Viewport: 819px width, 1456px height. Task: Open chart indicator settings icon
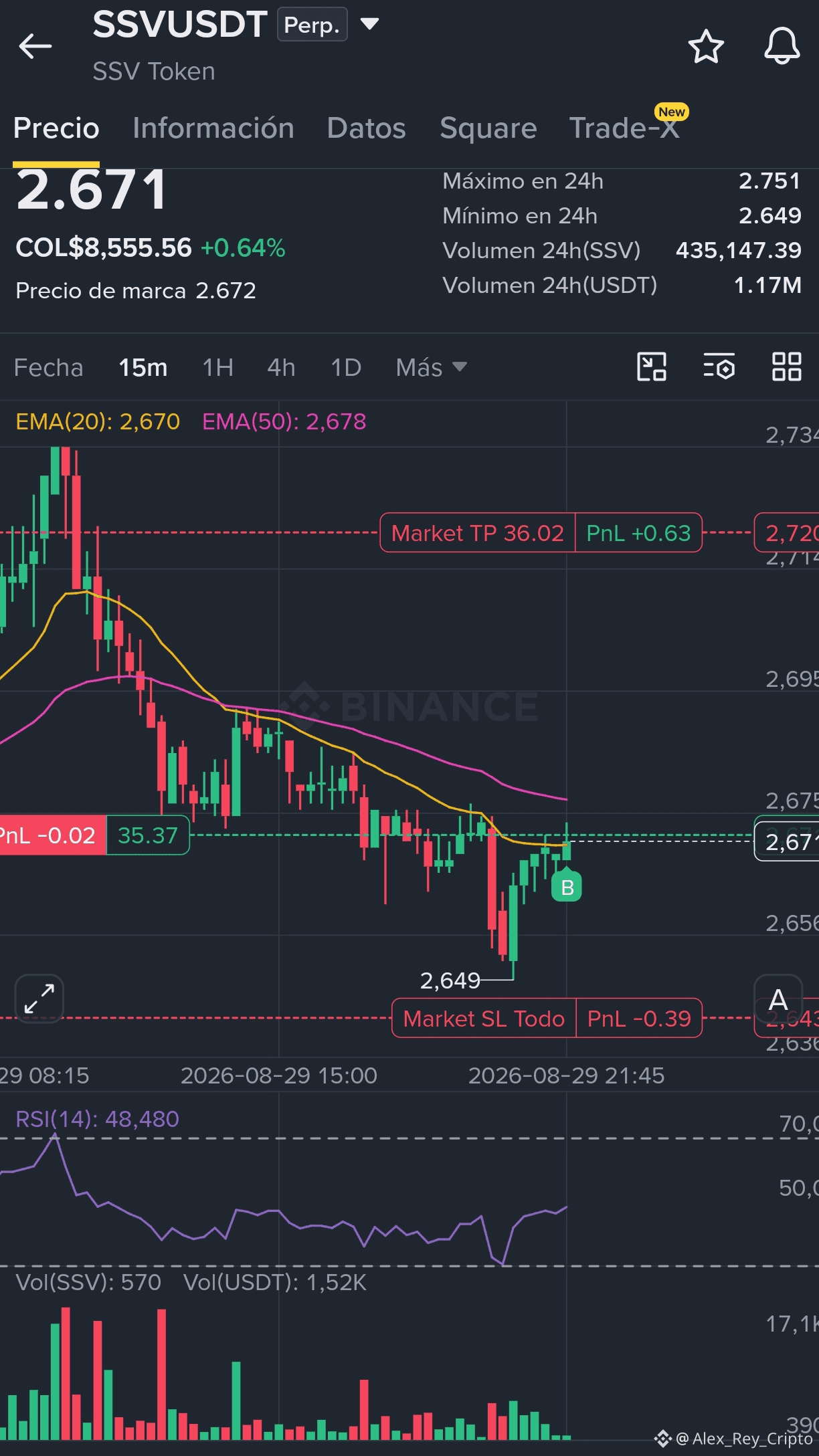(x=719, y=367)
